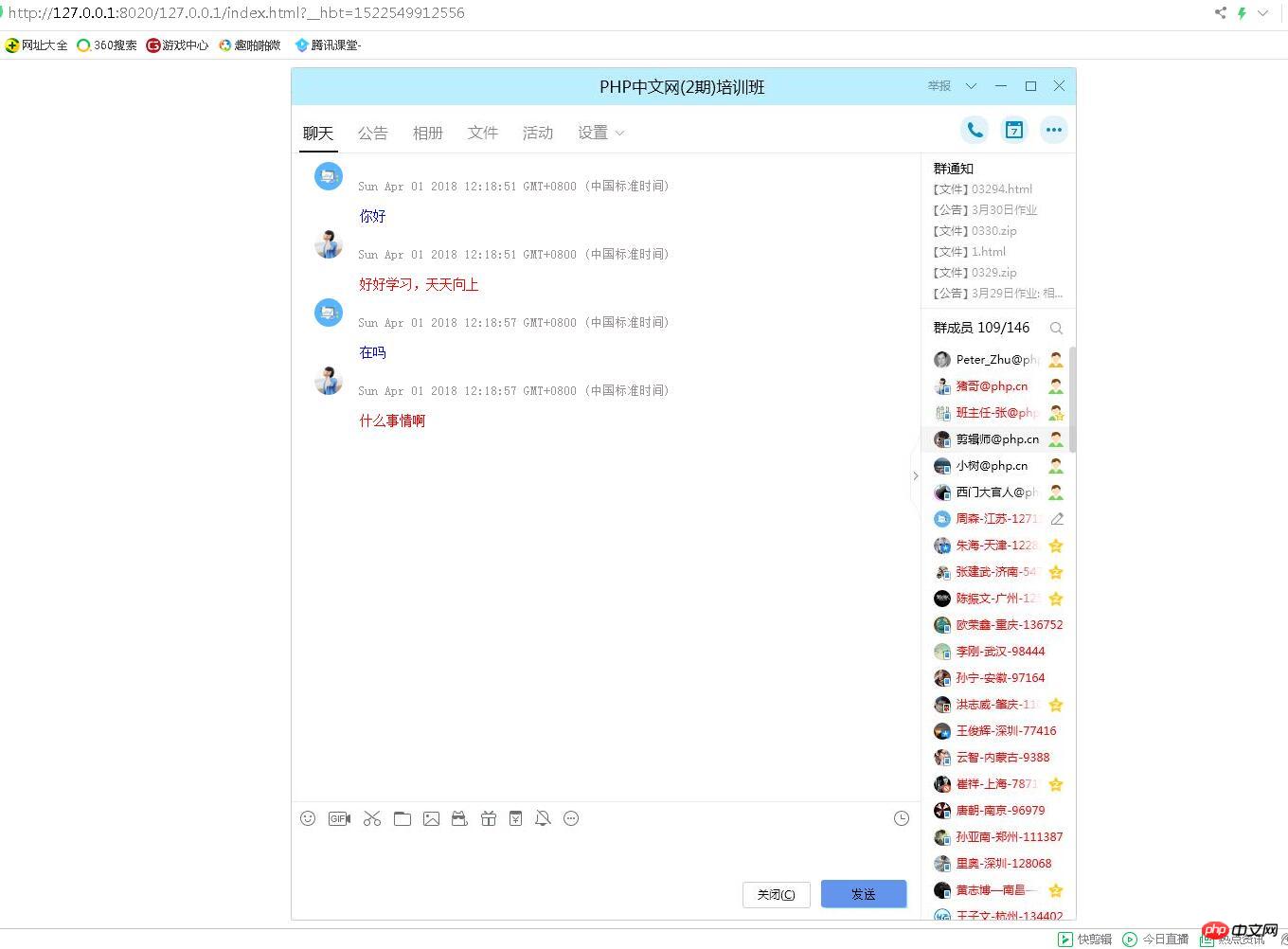The image size is (1288, 949).
Task: Click the GIF recording icon
Action: click(x=339, y=818)
